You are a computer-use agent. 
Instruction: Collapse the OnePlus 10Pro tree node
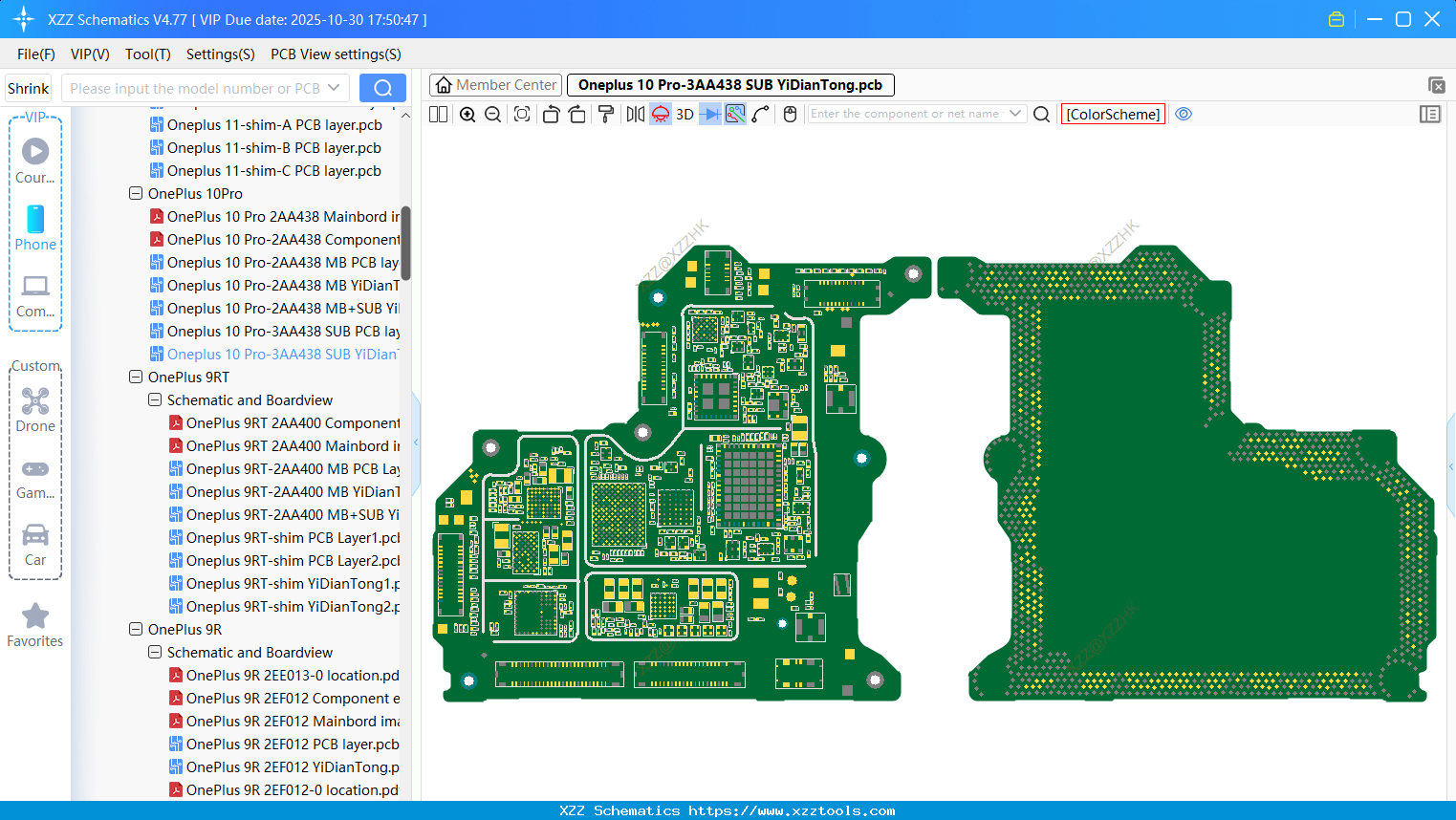coord(136,193)
